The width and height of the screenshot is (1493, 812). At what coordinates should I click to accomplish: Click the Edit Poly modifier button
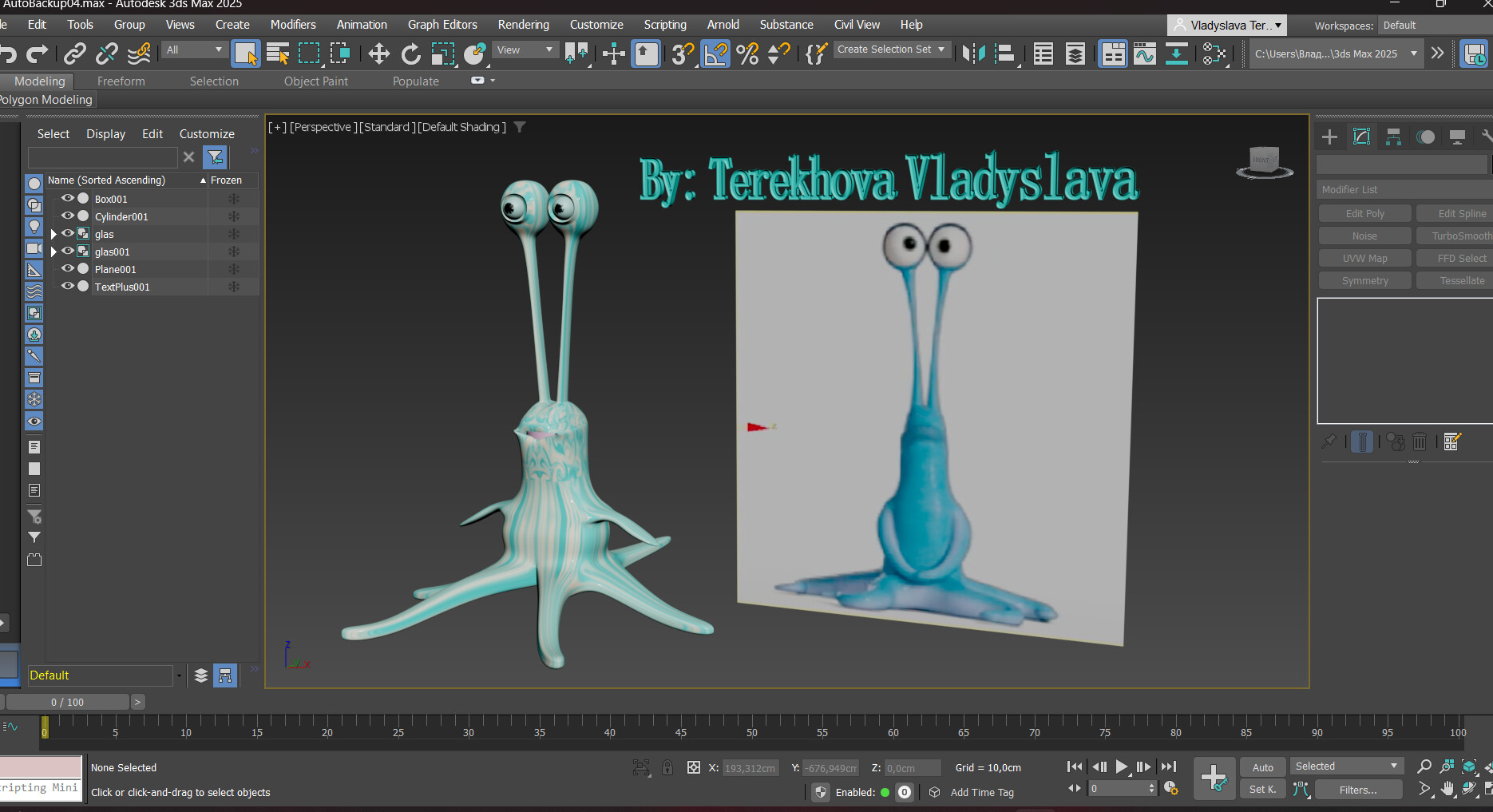coord(1364,214)
